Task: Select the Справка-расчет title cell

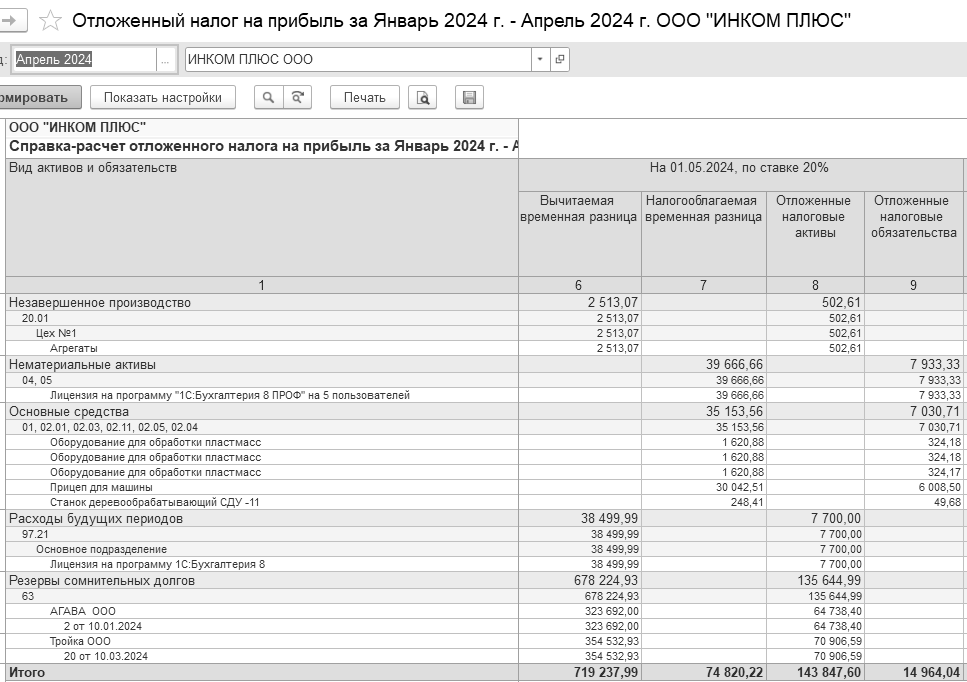Action: pyautogui.click(x=262, y=147)
